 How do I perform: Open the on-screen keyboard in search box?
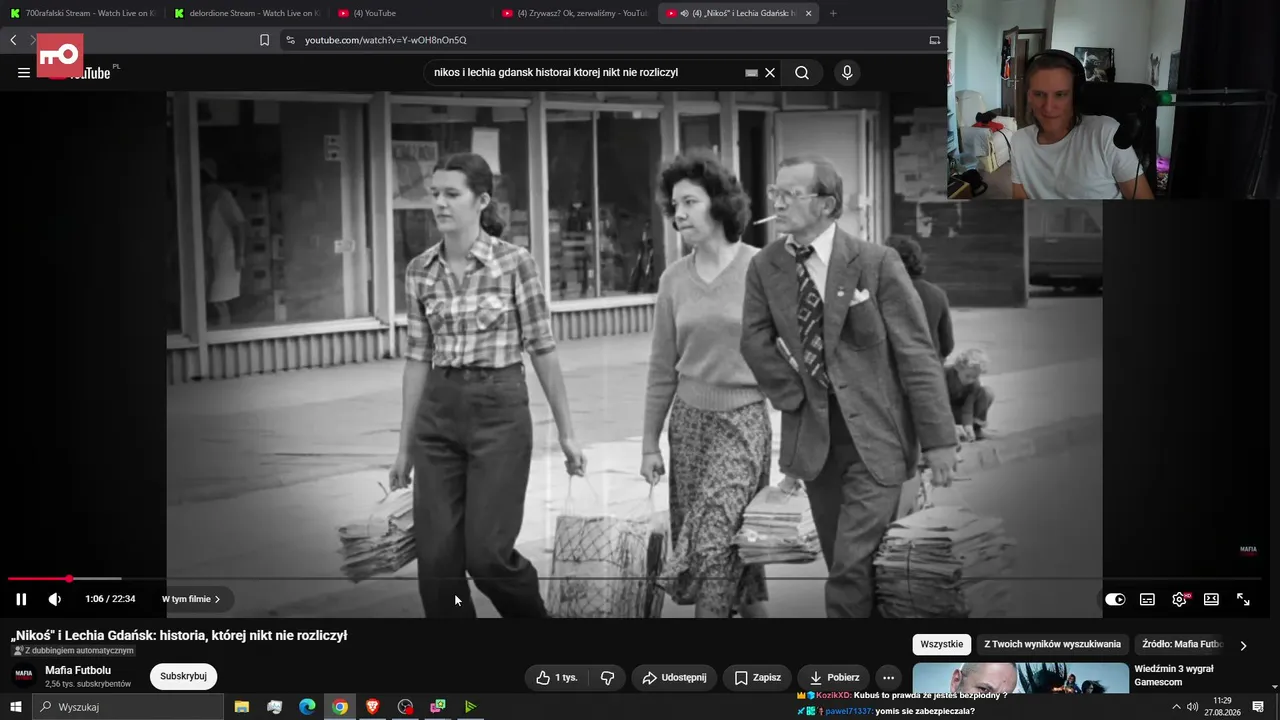pos(751,72)
